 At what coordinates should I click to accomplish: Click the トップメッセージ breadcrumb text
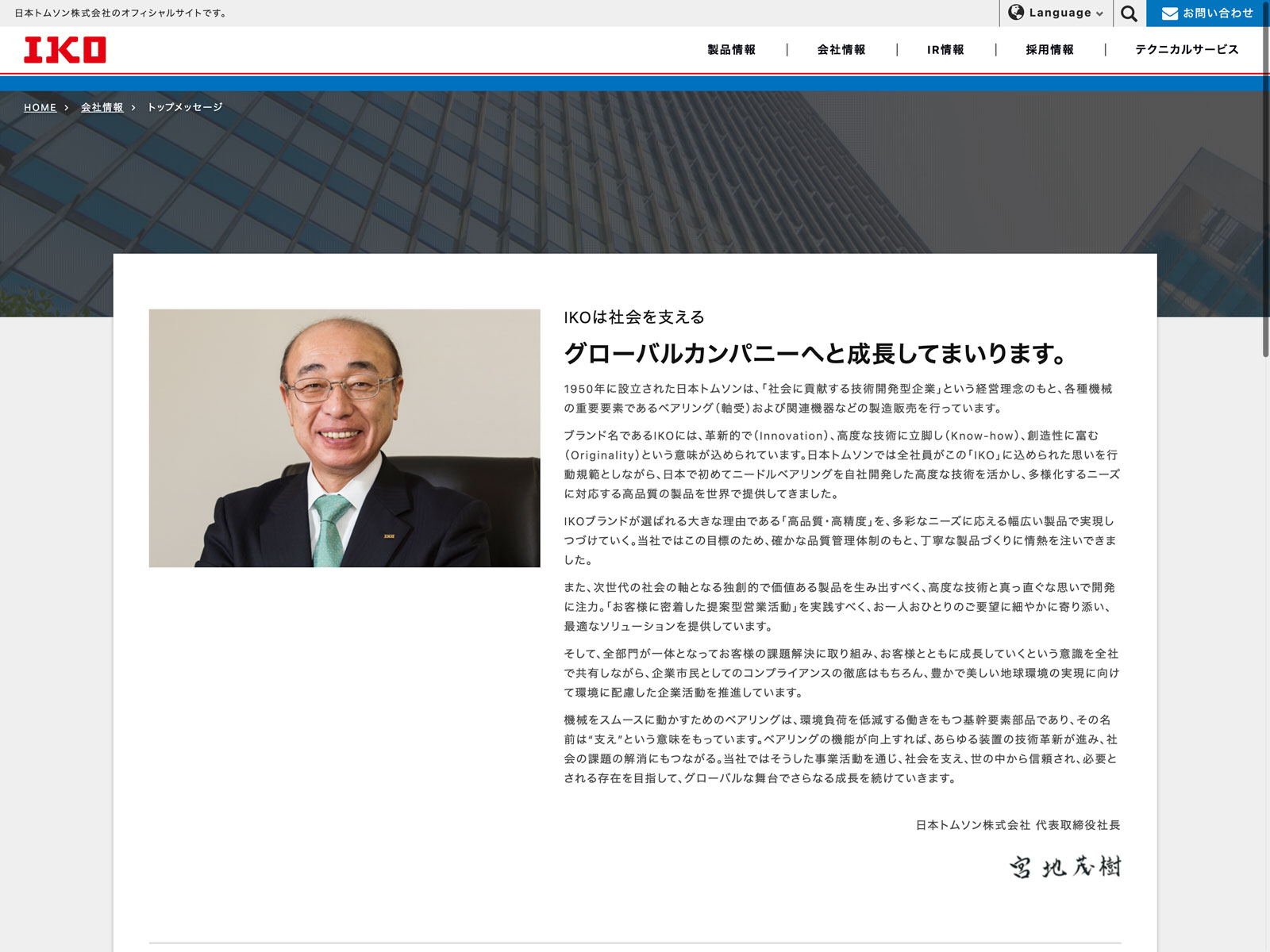[185, 107]
